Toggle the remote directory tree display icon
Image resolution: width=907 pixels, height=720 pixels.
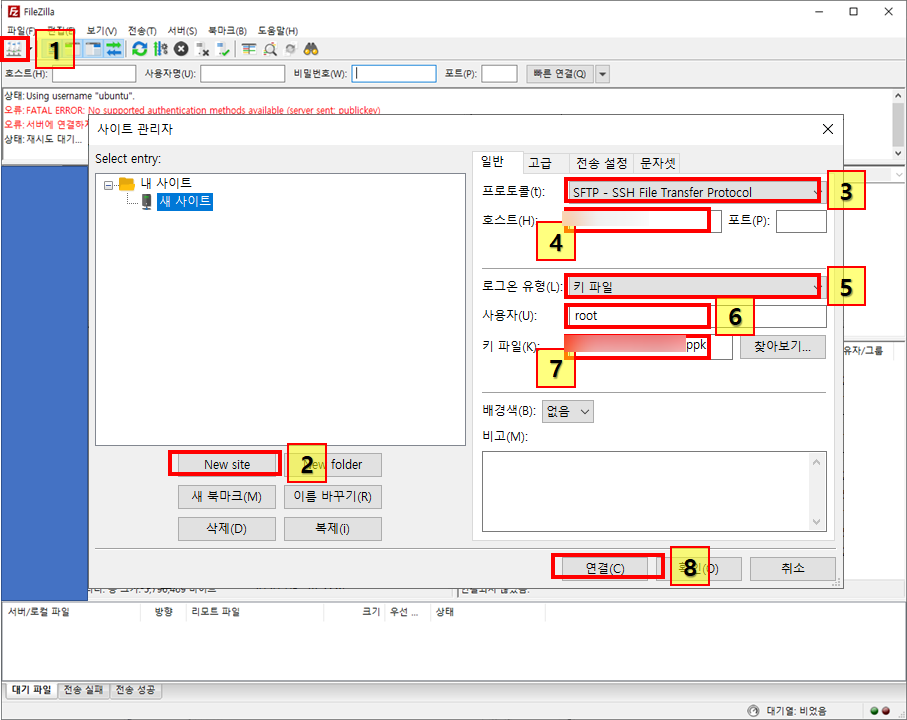coord(93,49)
